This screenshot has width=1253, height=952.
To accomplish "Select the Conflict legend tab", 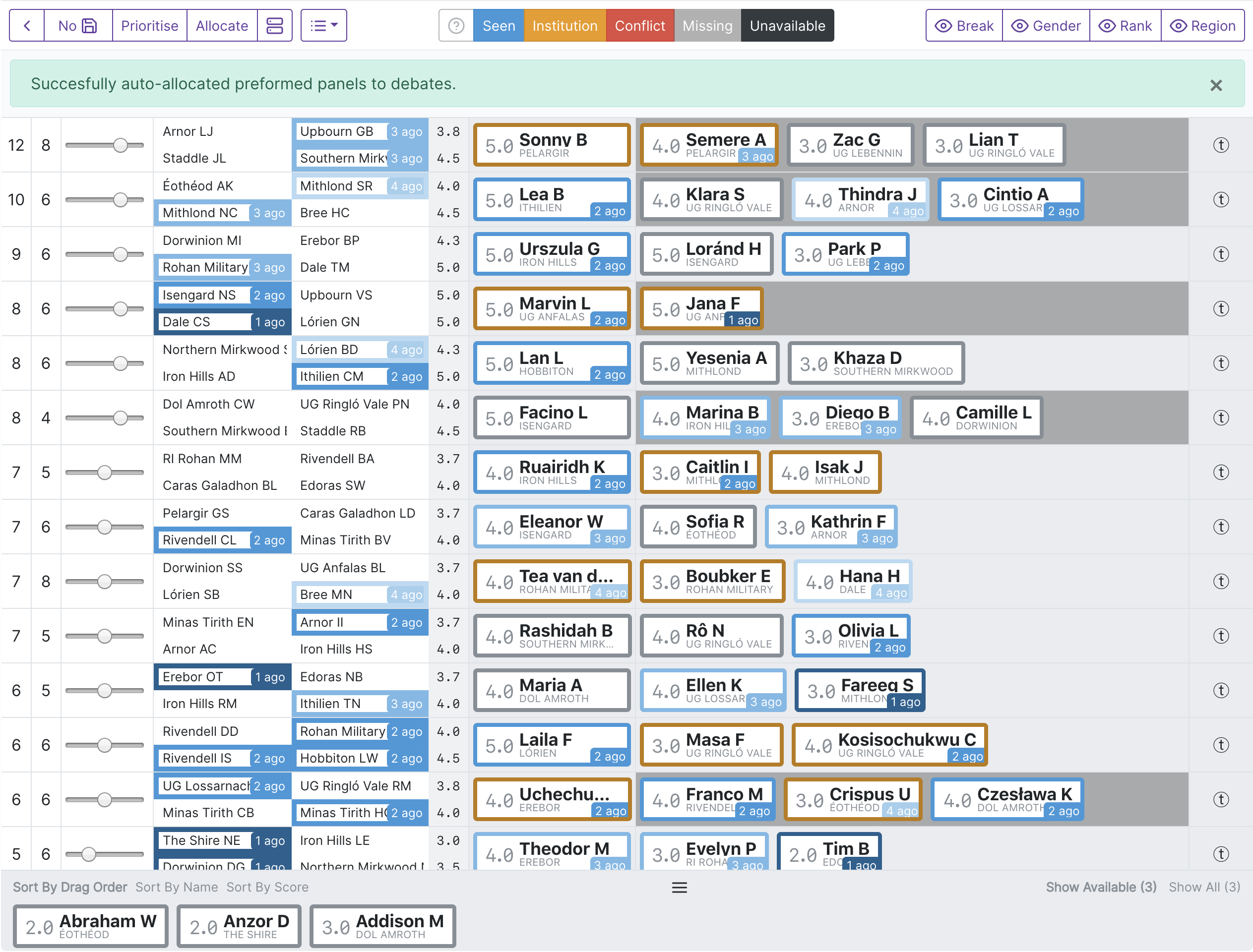I will (x=639, y=25).
